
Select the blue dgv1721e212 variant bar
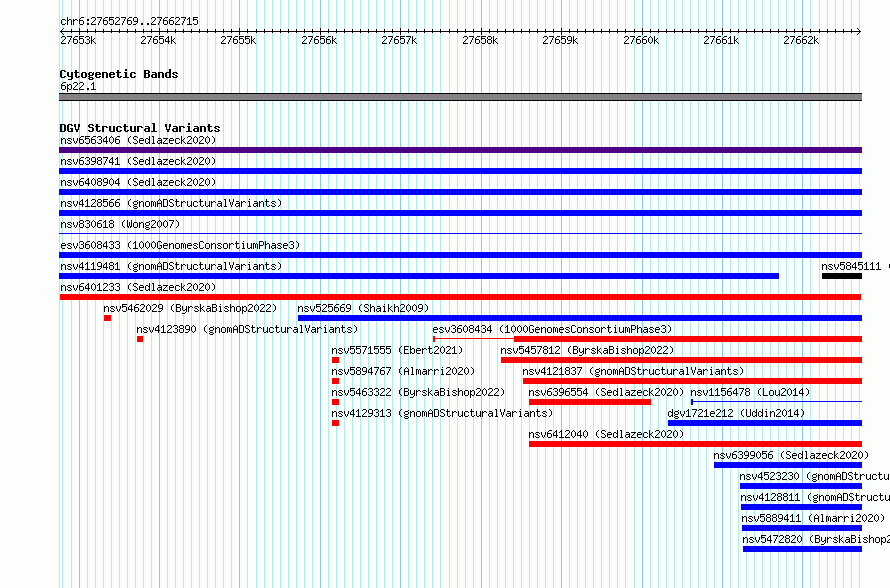point(765,423)
